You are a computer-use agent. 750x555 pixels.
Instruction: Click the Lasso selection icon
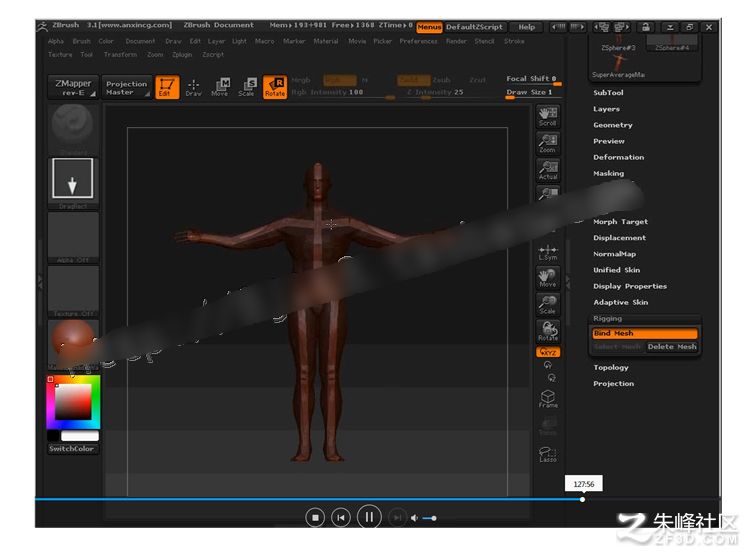[x=548, y=454]
